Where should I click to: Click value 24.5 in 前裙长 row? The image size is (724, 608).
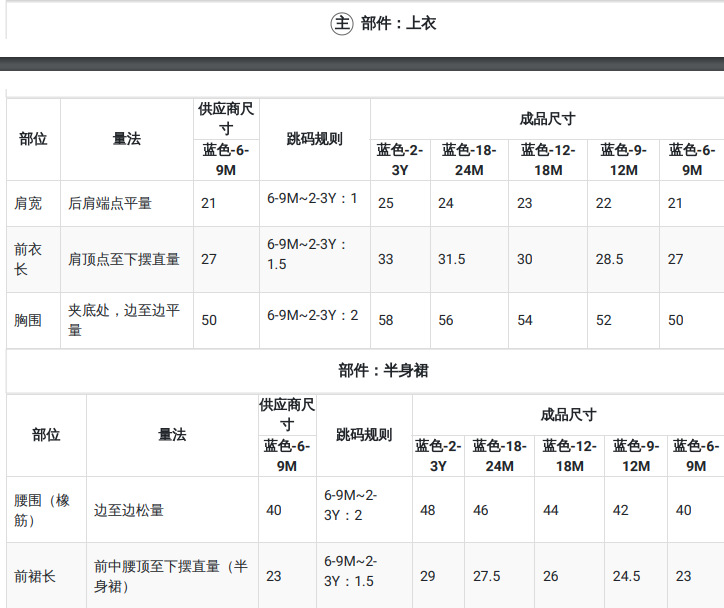click(x=627, y=576)
